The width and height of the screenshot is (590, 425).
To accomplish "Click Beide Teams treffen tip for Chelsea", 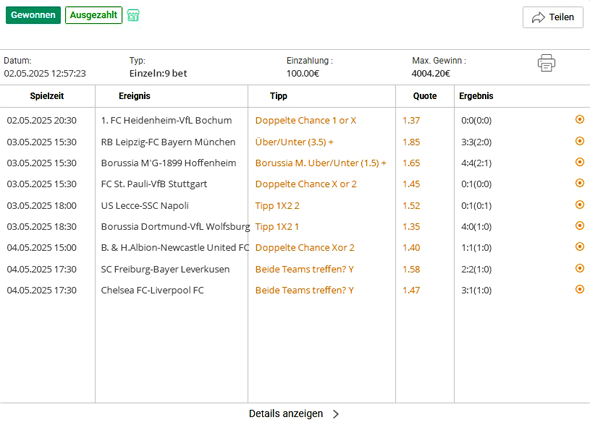I will (x=304, y=290).
